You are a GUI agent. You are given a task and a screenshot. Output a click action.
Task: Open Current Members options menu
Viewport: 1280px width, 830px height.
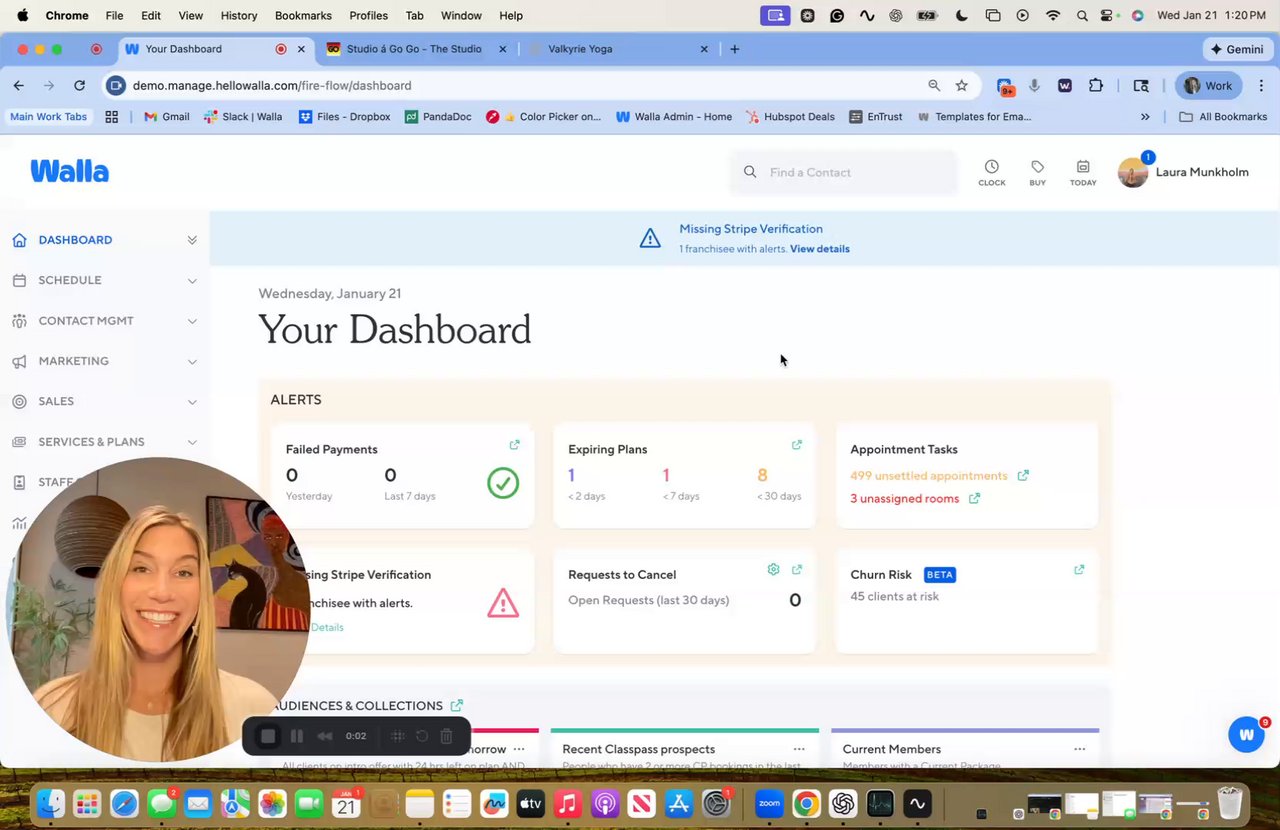[1080, 749]
